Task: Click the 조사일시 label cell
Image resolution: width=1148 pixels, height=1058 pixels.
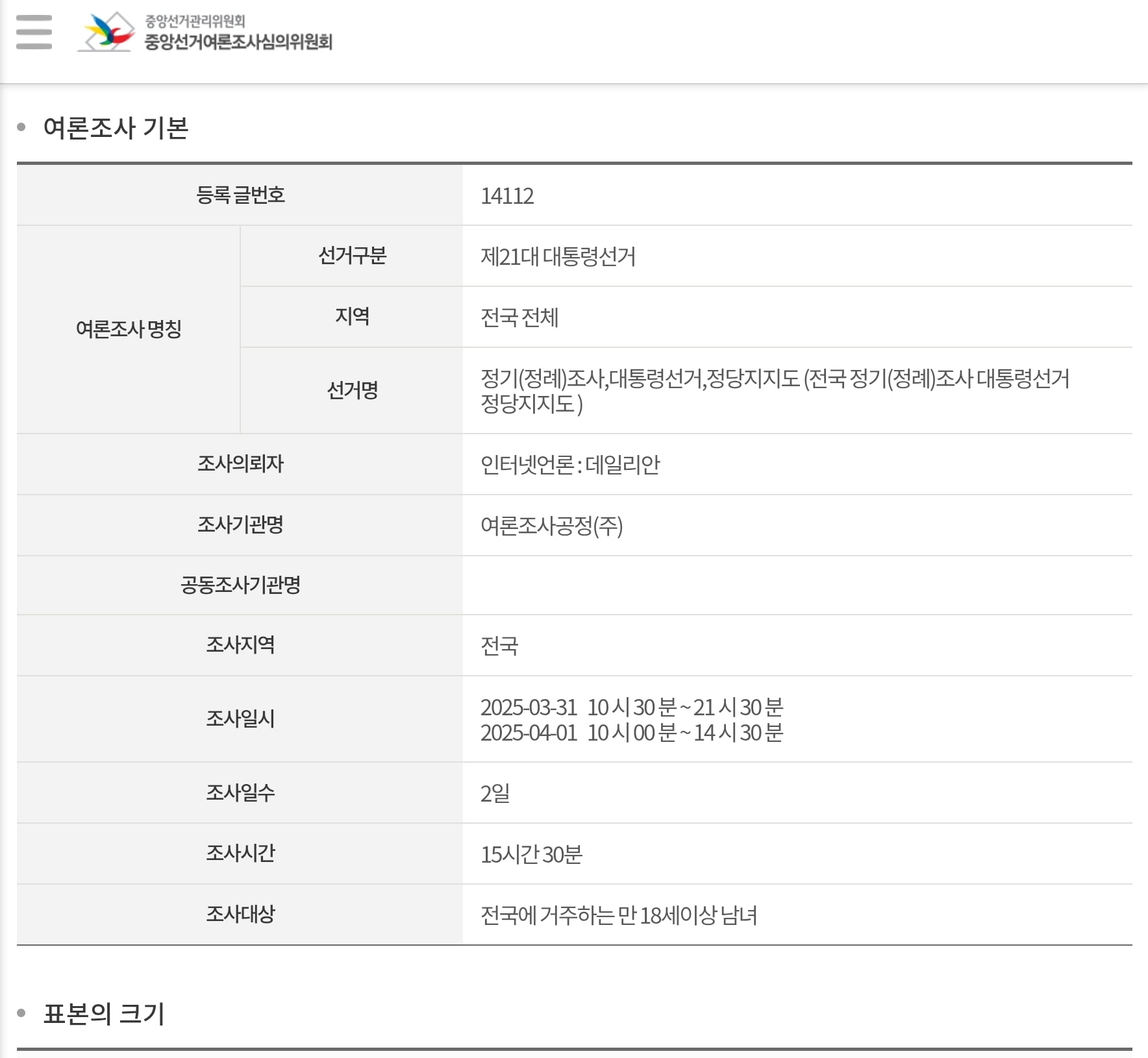Action: click(240, 719)
